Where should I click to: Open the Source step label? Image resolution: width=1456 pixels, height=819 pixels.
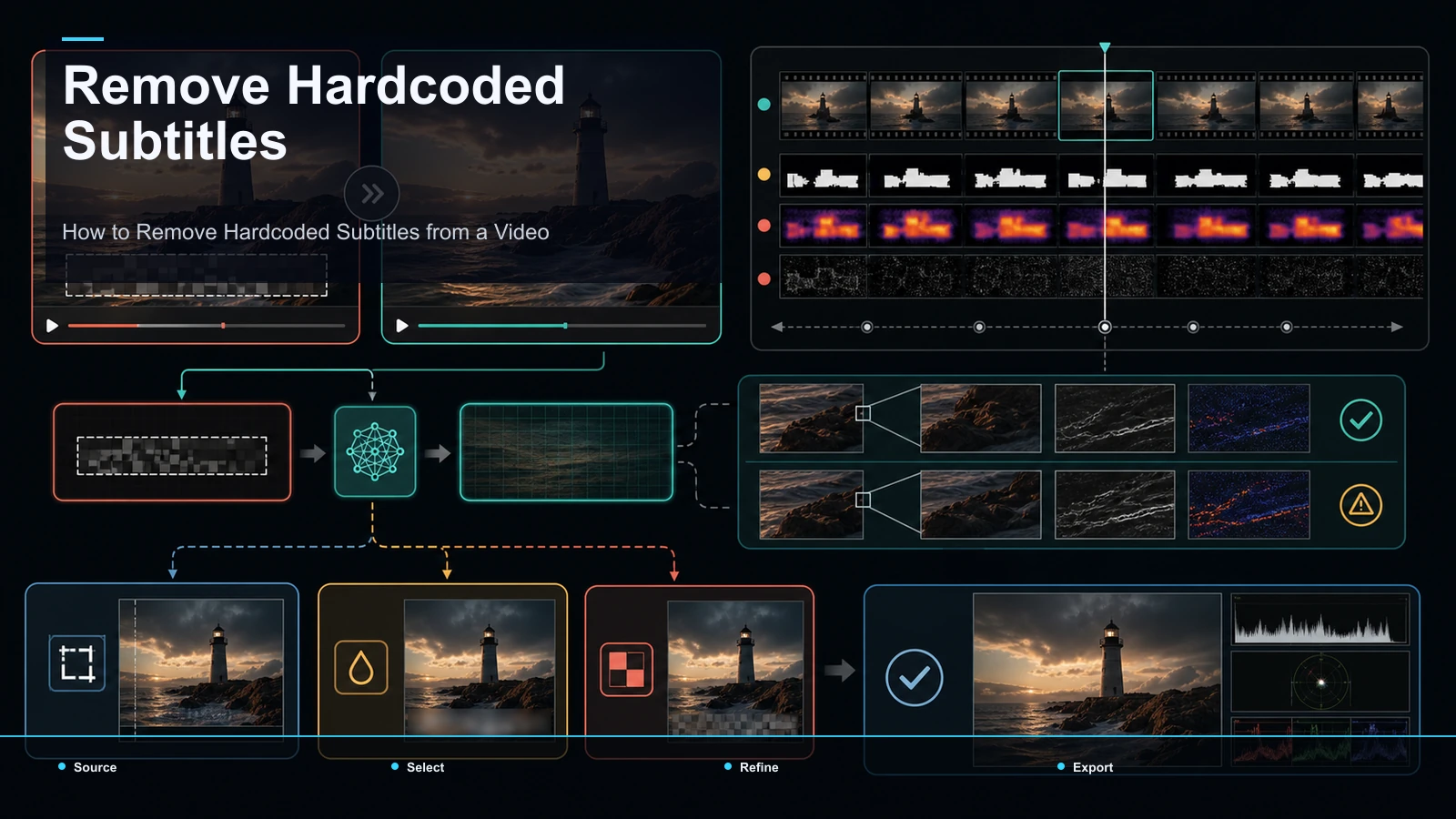coord(95,767)
